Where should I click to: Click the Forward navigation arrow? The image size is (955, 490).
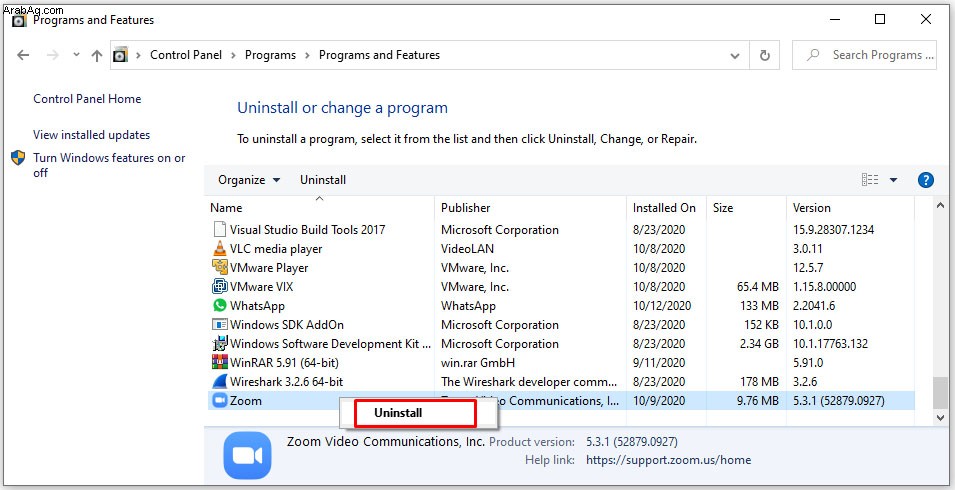(52, 55)
